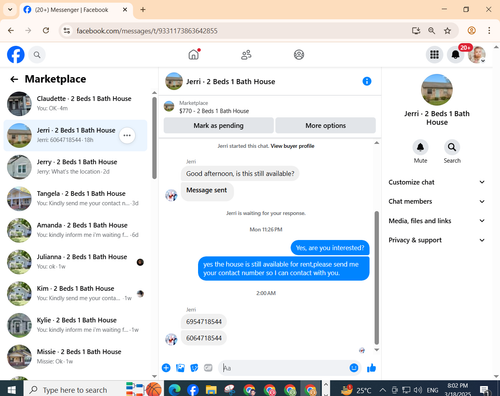Open Chrome three-dot menu
Screen dimensions: 500x396
(489, 31)
